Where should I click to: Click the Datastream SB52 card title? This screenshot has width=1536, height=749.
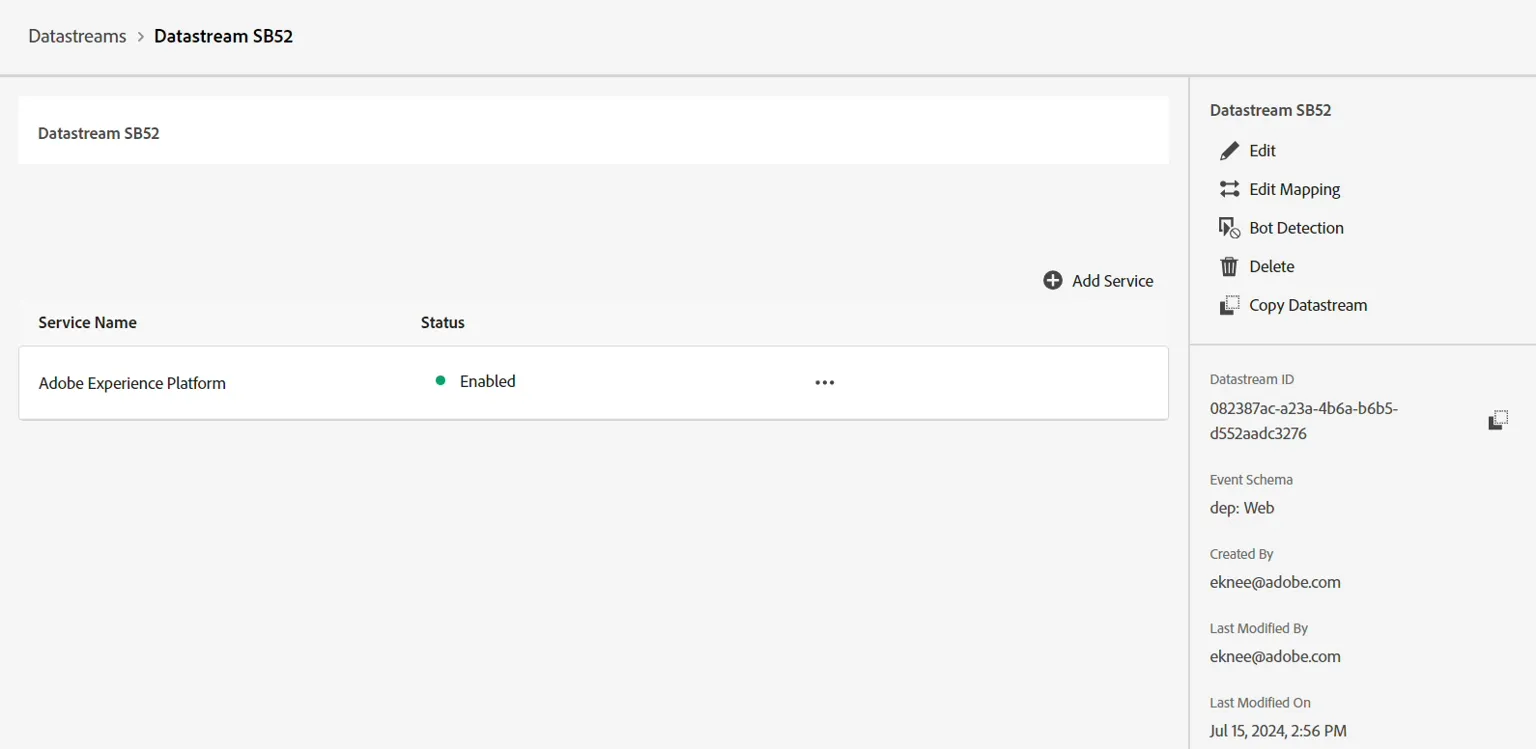[98, 133]
